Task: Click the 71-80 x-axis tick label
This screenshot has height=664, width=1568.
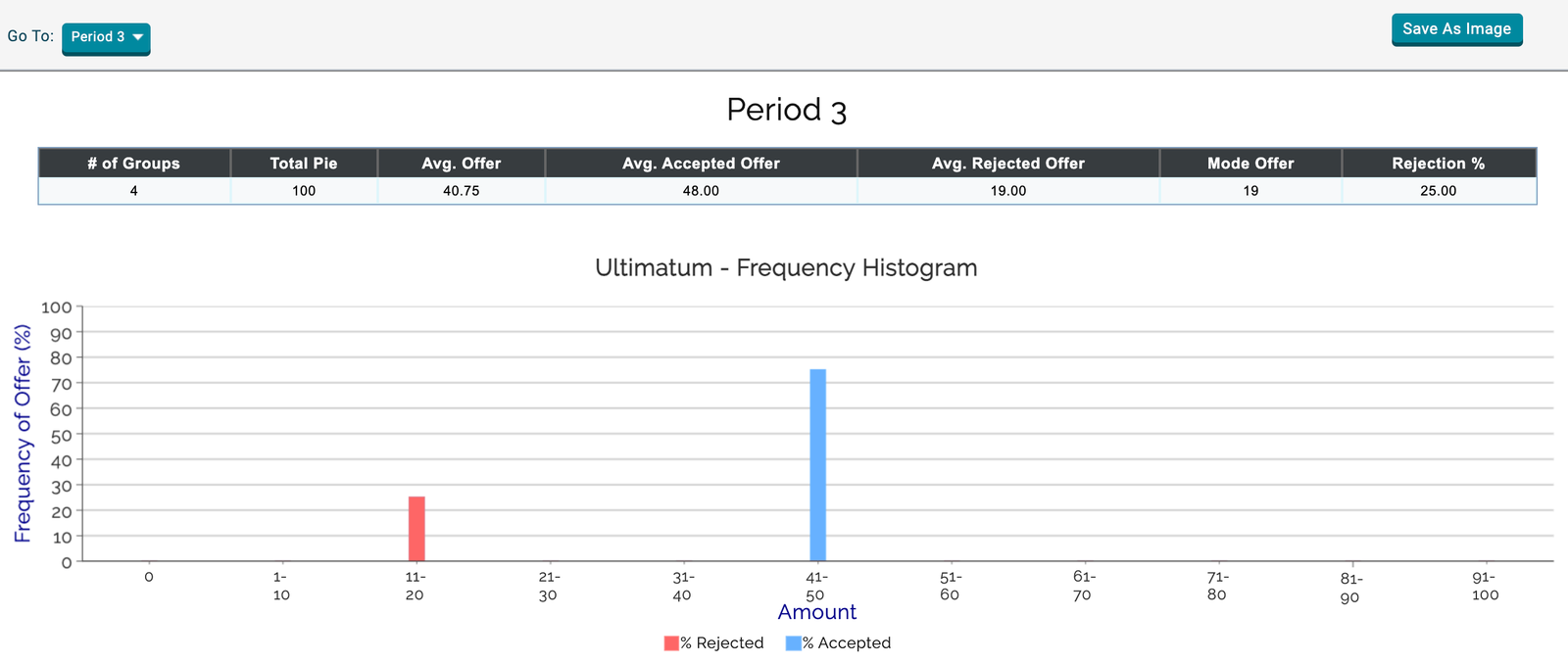Action: click(x=1216, y=586)
